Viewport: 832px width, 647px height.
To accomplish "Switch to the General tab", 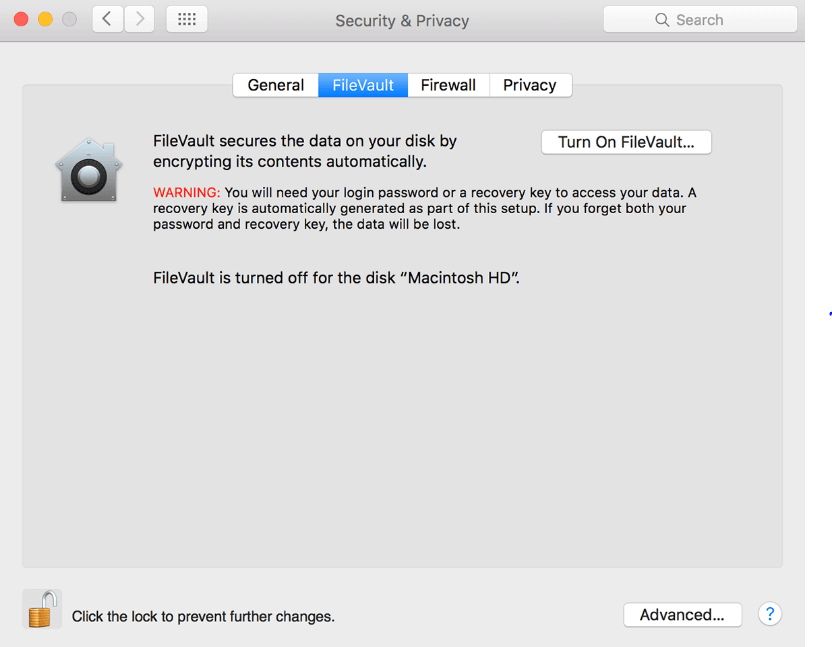I will pos(275,85).
